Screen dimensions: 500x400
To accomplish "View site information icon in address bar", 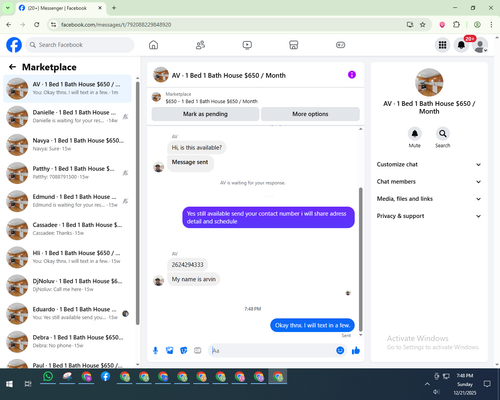I will tap(53, 25).
